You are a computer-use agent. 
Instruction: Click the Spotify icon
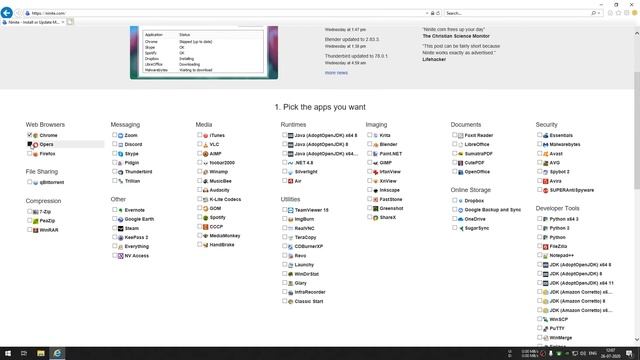click(206, 218)
